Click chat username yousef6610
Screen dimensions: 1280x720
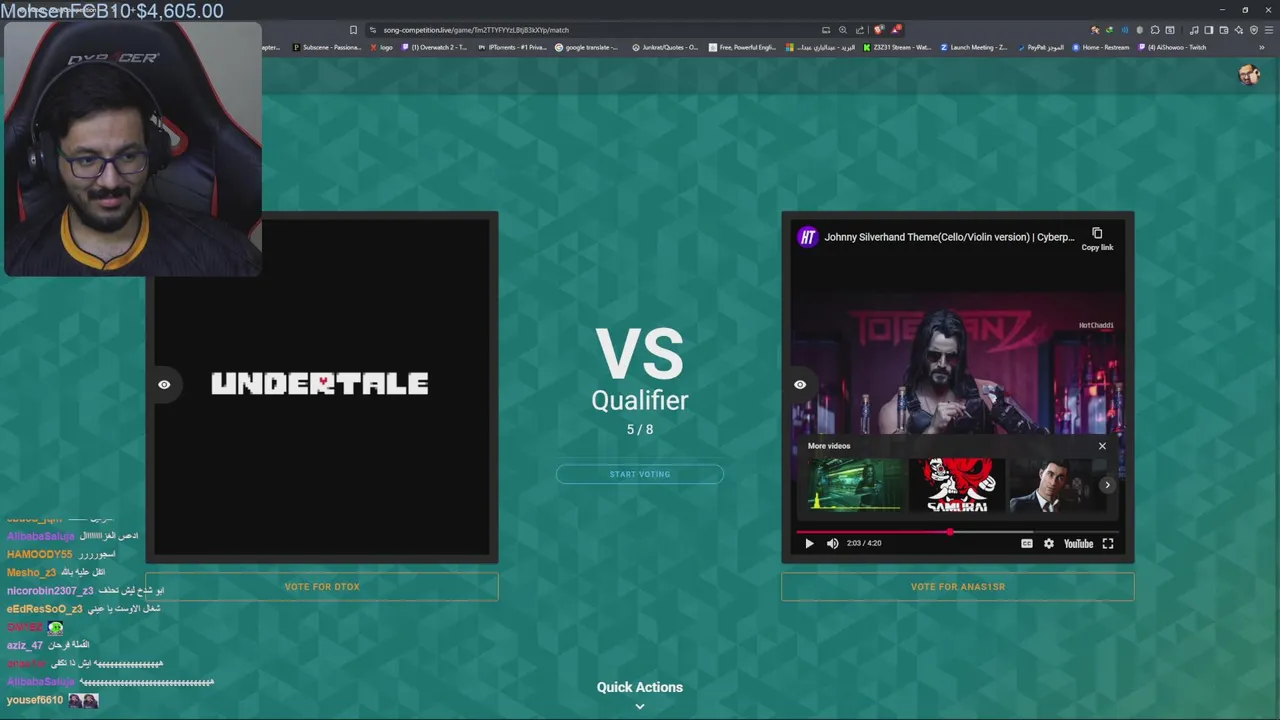(x=35, y=700)
